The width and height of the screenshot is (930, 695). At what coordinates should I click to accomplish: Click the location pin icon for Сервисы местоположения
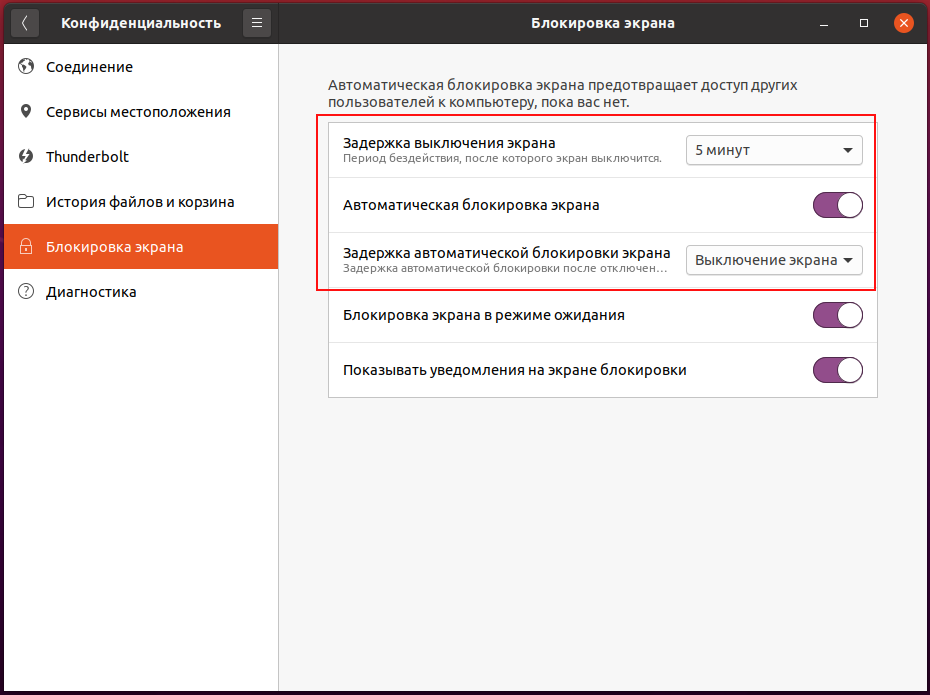(x=26, y=111)
